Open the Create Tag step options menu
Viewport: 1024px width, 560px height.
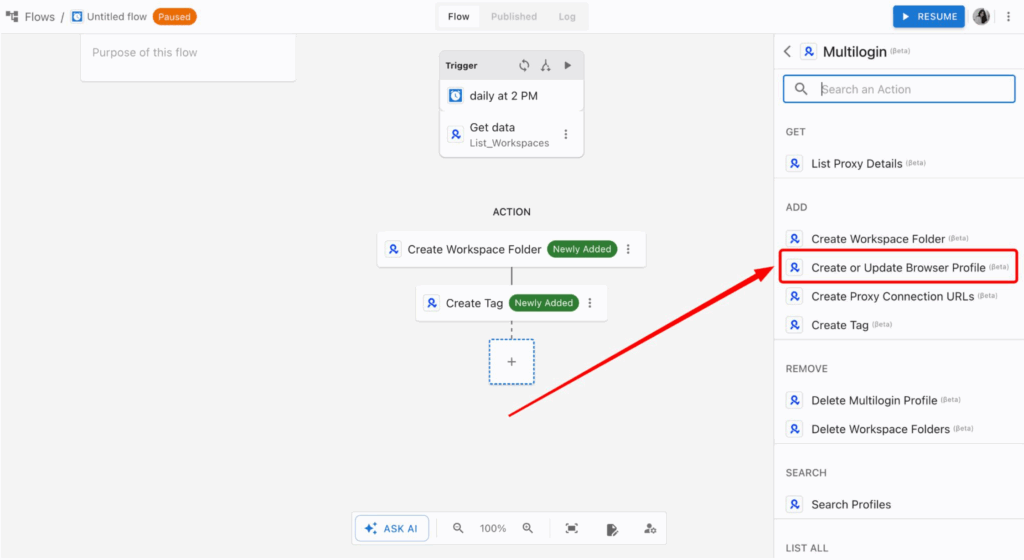590,303
